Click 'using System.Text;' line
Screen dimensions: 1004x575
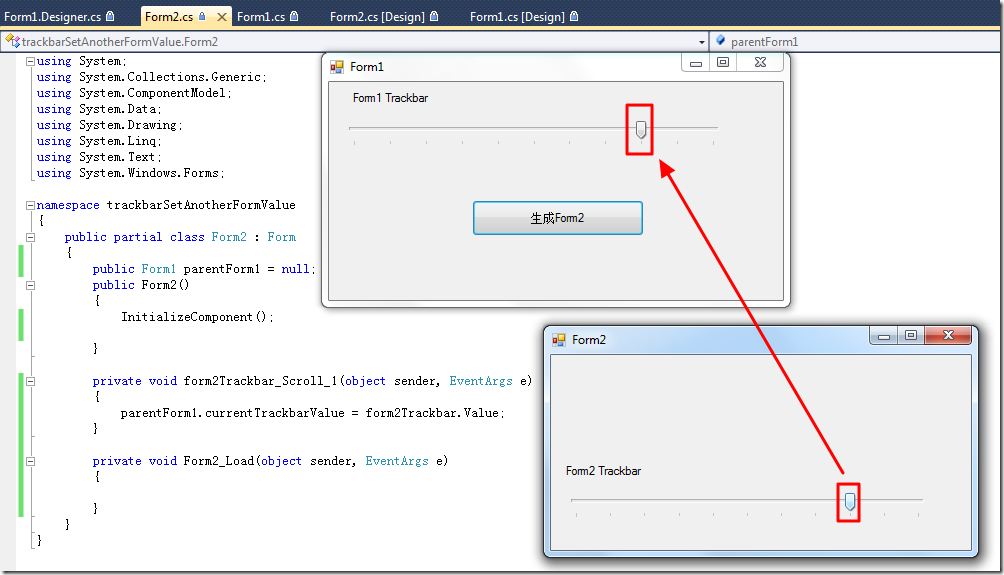click(99, 157)
